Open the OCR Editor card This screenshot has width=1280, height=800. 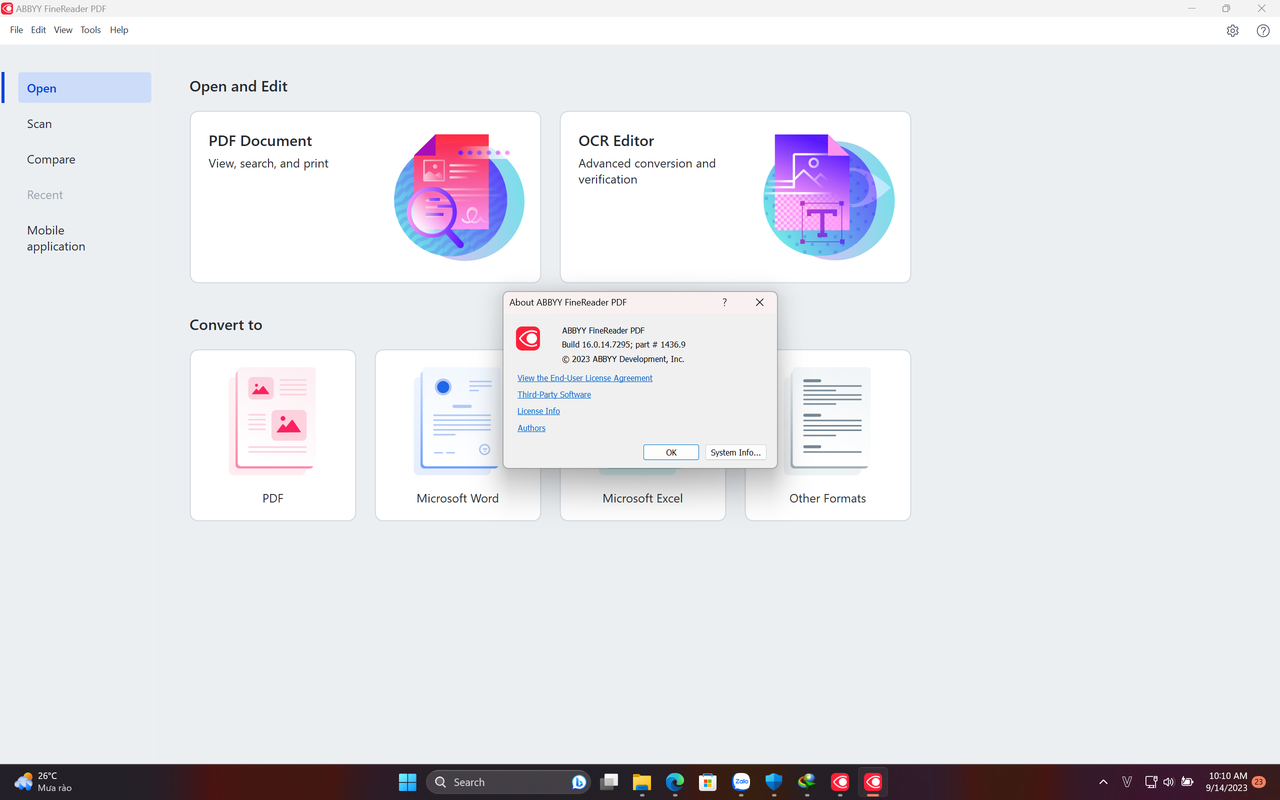735,197
